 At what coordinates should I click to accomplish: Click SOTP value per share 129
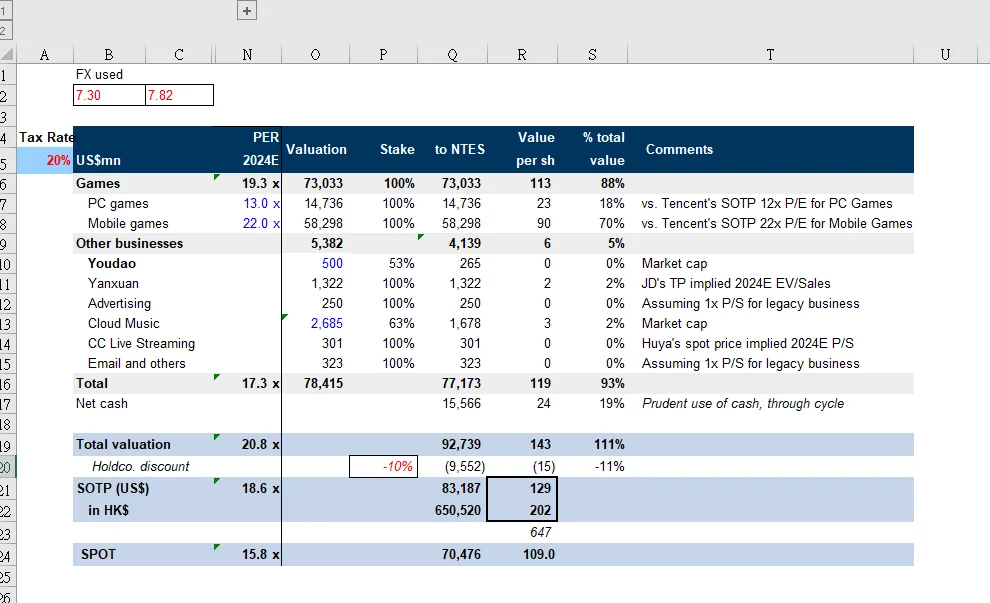pyautogui.click(x=522, y=488)
